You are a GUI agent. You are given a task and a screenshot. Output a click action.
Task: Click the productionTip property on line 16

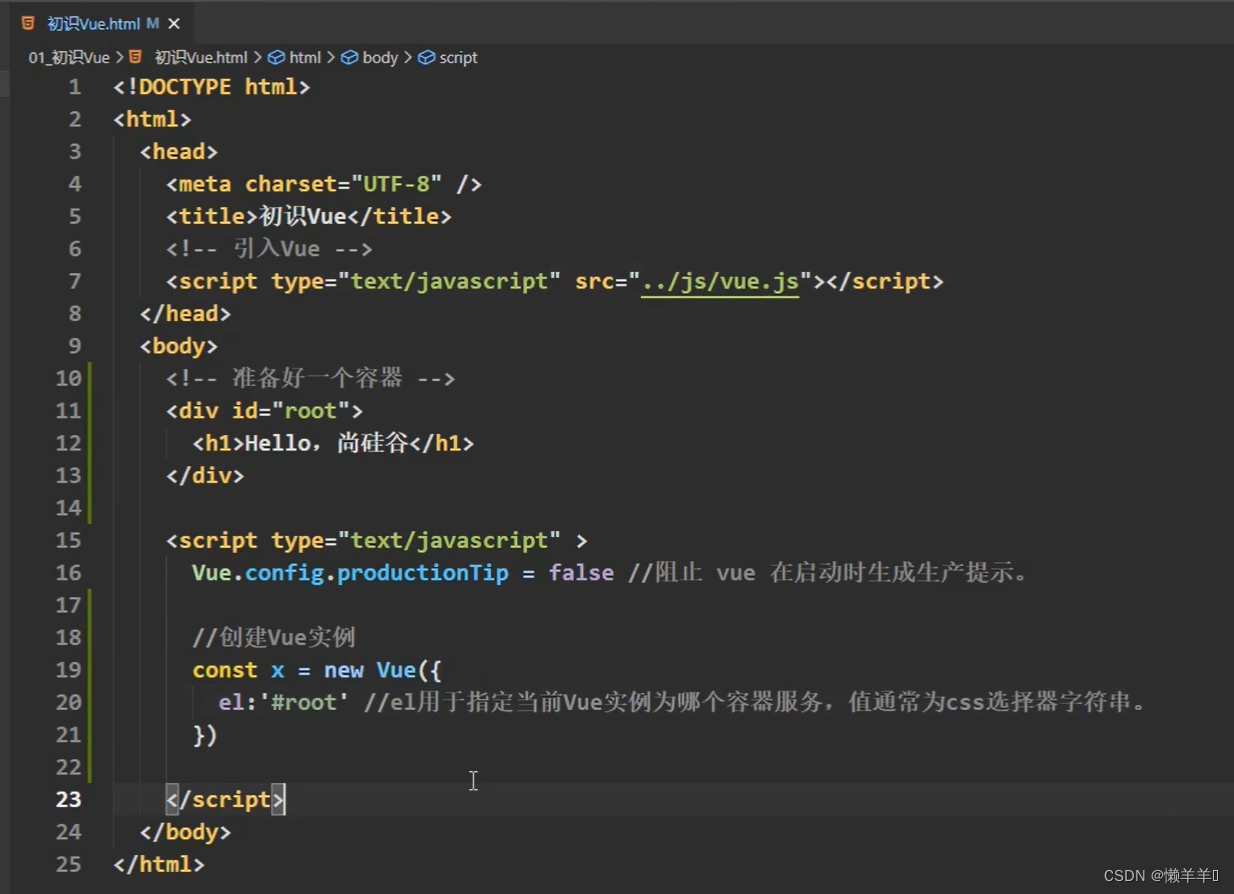(x=423, y=573)
